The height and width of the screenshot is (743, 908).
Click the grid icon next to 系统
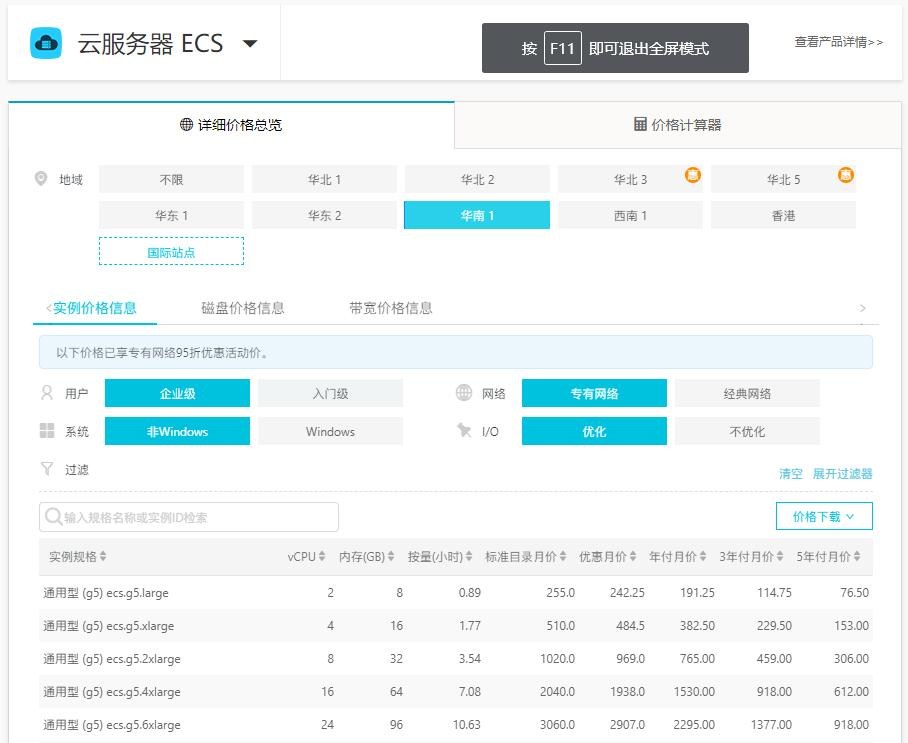pos(47,431)
